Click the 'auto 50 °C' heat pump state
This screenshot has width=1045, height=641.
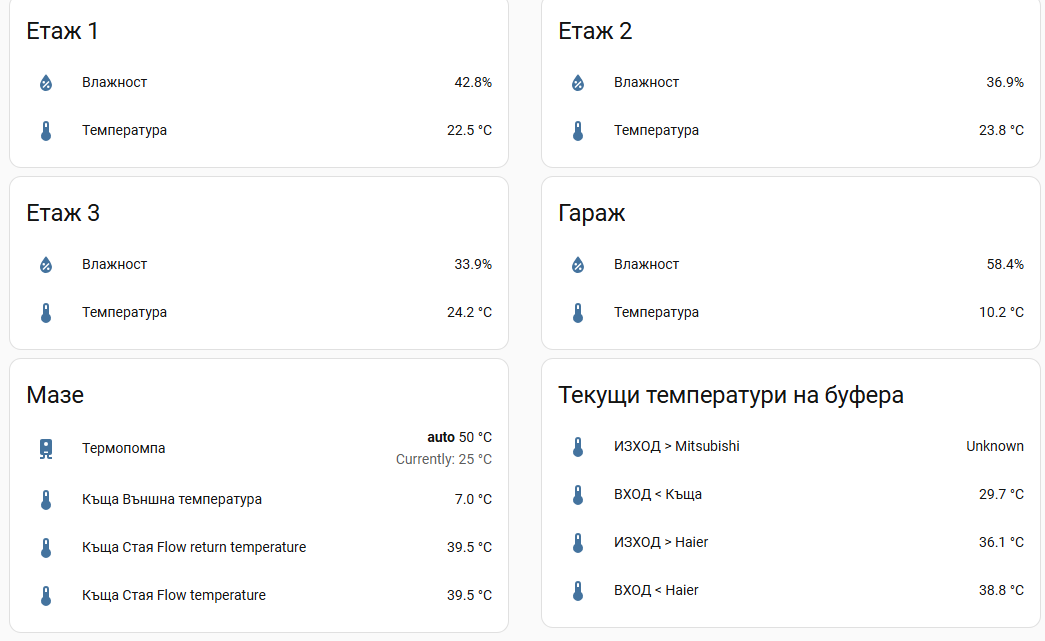pos(459,437)
